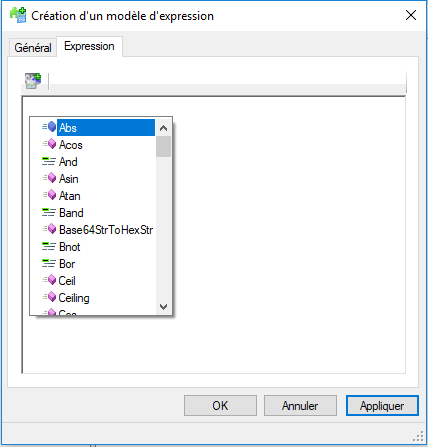
Task: Click the pink Acos function icon
Action: click(x=49, y=144)
